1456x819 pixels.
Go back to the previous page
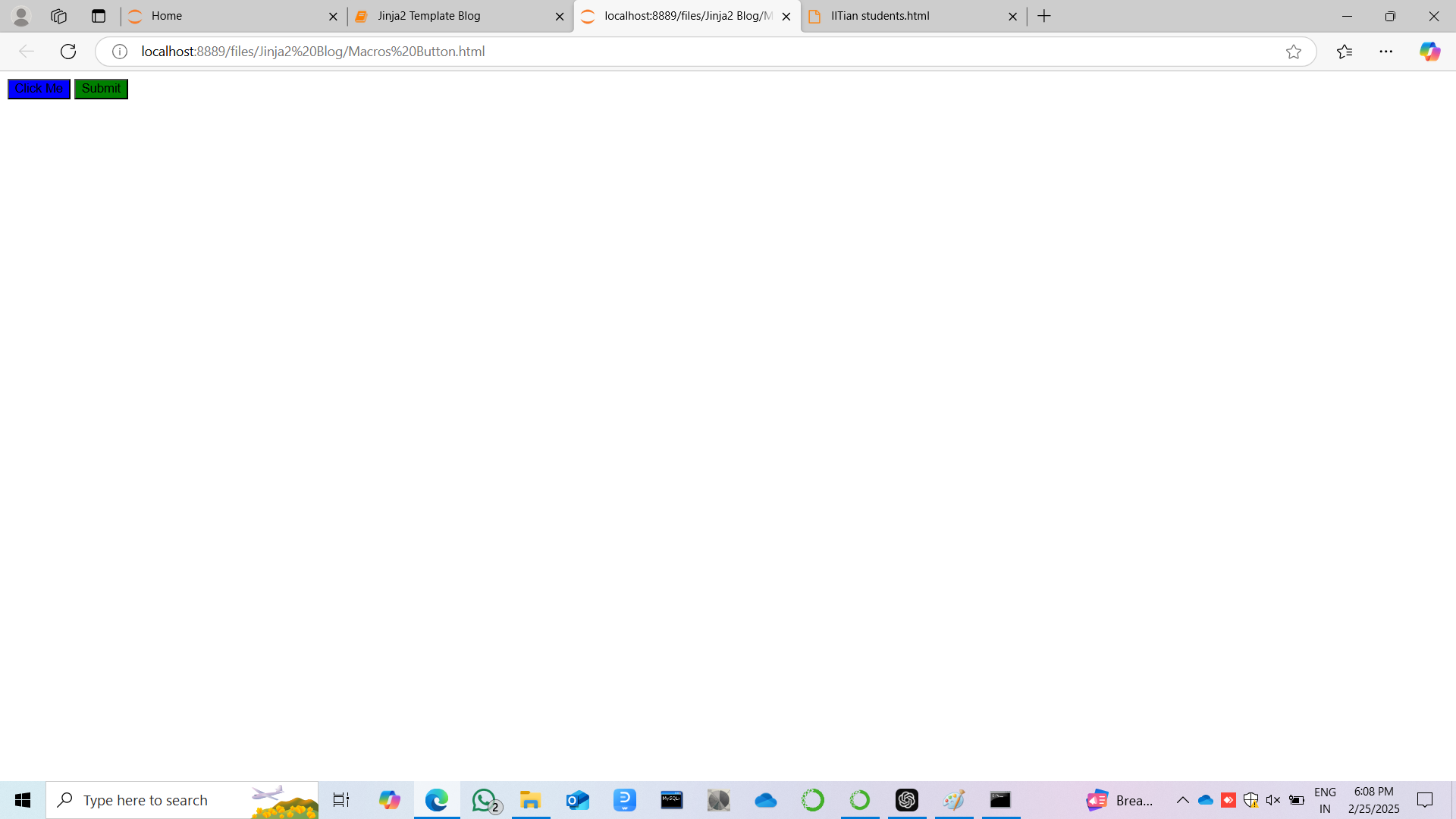pyautogui.click(x=27, y=52)
